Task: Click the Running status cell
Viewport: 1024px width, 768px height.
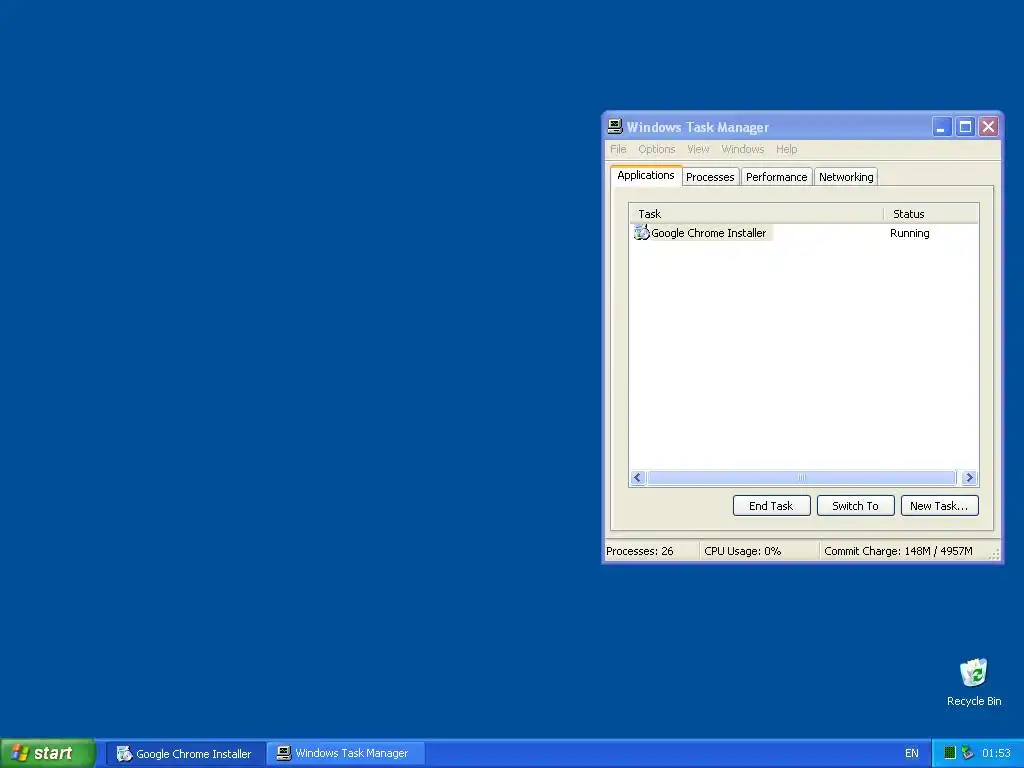Action: pyautogui.click(x=909, y=233)
